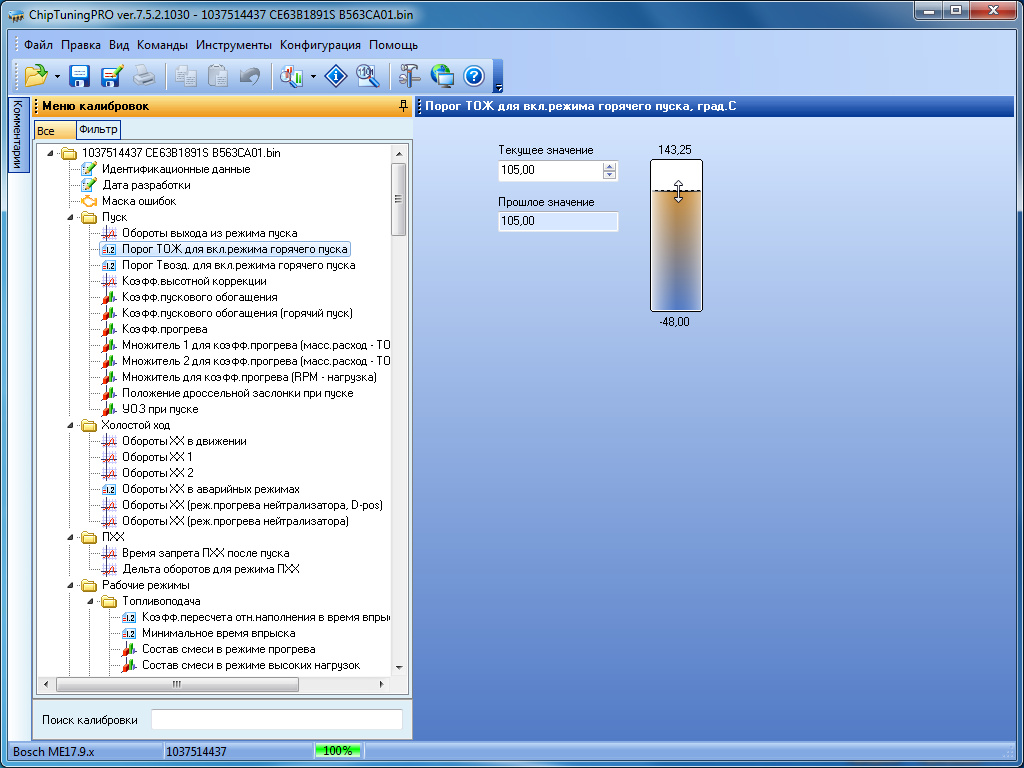Pin the Меню калибровок panel

(403, 106)
